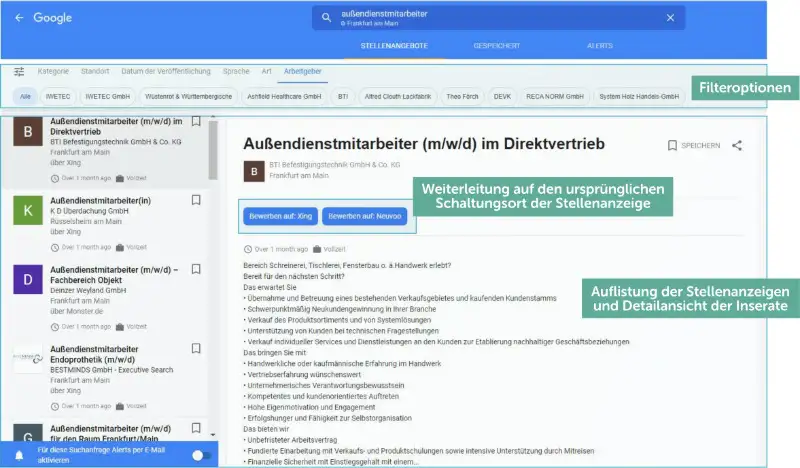This screenshot has height=468, width=800.
Task: Bookmark the BTI Direktvertrieb job listing
Action: (196, 121)
